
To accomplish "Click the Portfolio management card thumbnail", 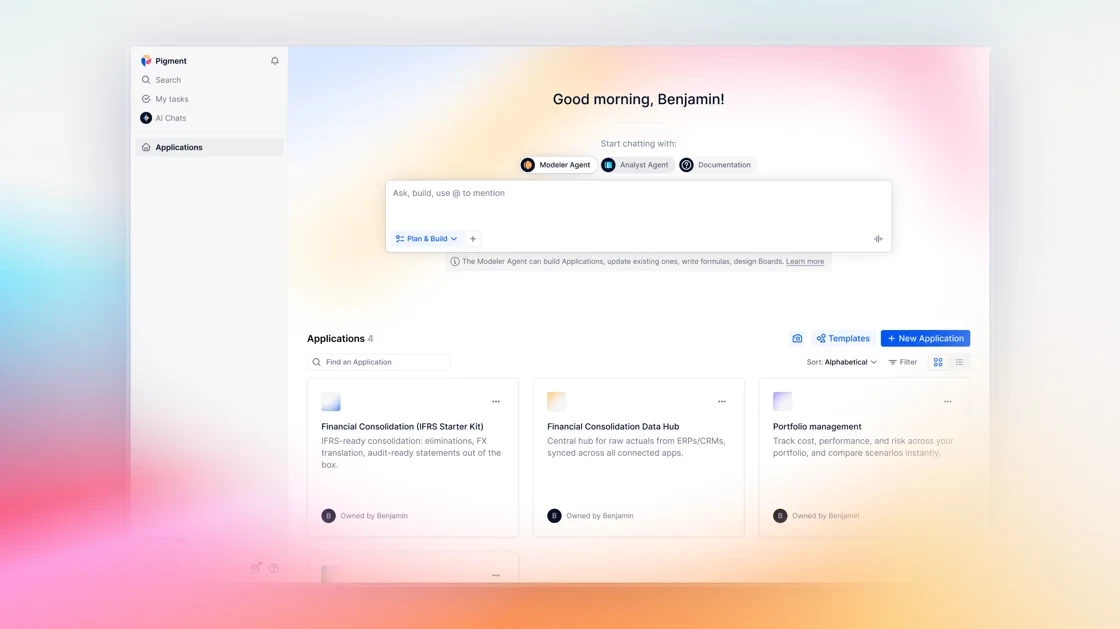I will [782, 401].
